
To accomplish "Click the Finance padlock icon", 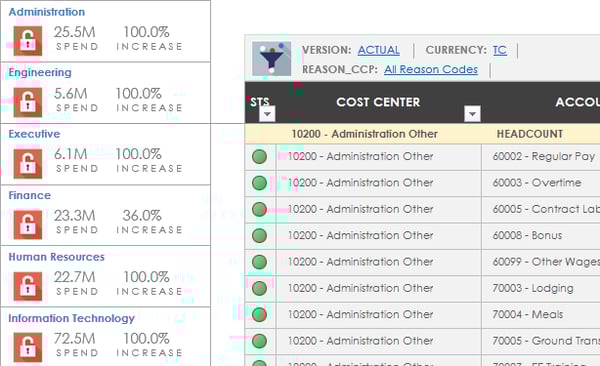I will pos(28,225).
